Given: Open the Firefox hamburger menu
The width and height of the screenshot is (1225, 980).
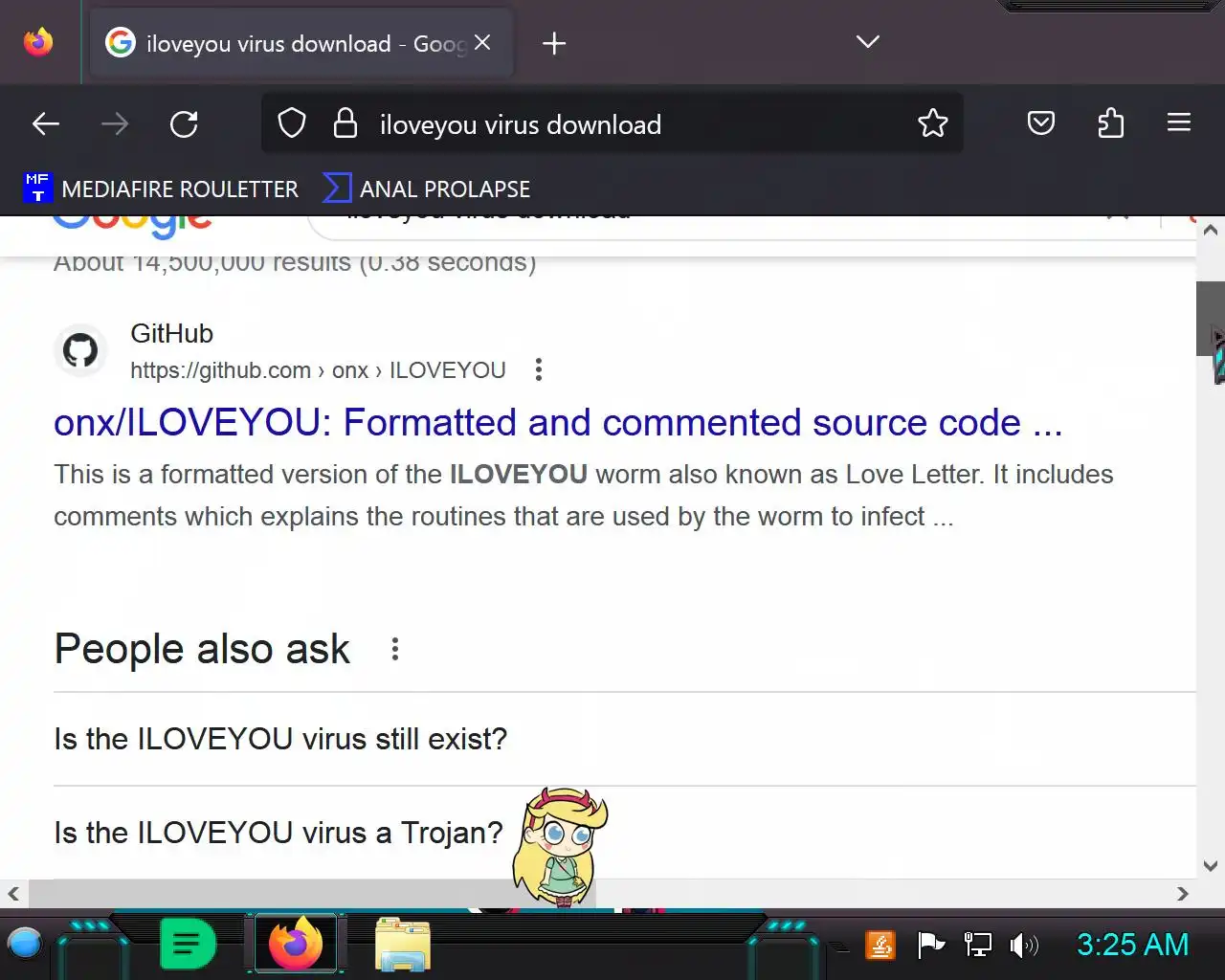Looking at the screenshot, I should (1179, 123).
